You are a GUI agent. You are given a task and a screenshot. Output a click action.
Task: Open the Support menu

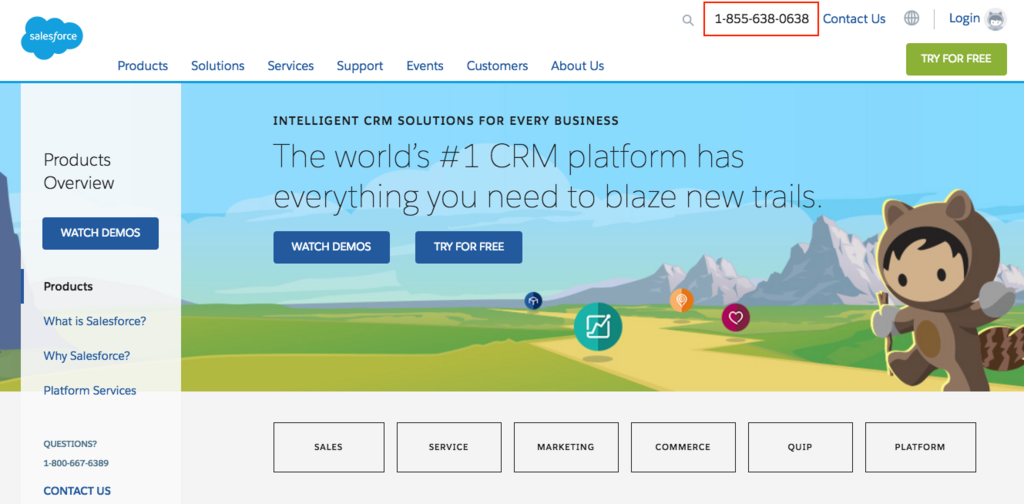pyautogui.click(x=360, y=66)
